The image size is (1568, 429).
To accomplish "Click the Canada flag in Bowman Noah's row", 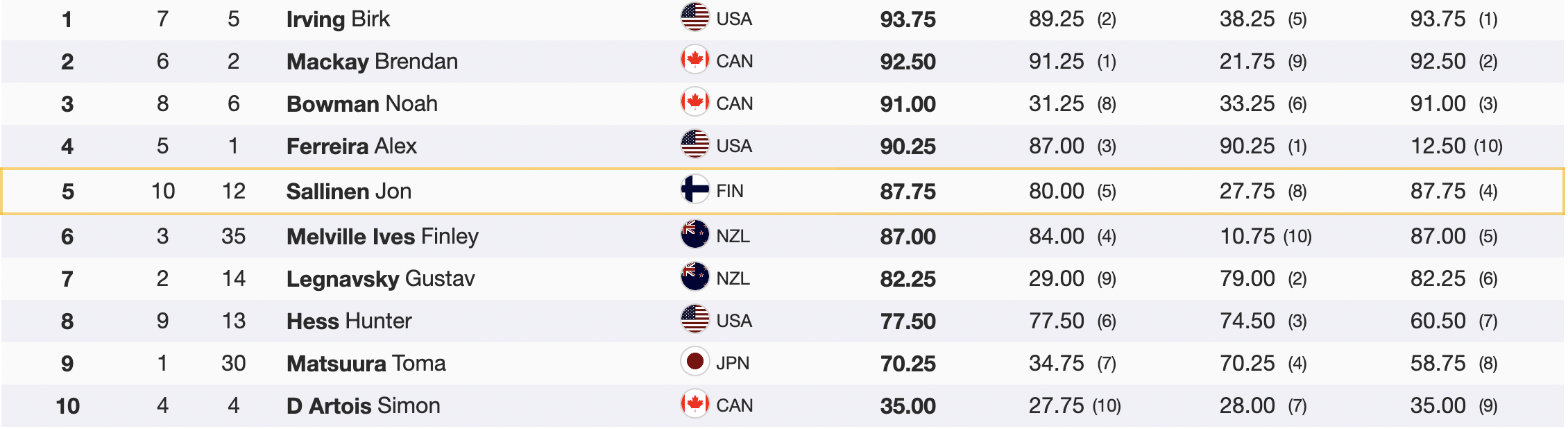I will [x=694, y=102].
